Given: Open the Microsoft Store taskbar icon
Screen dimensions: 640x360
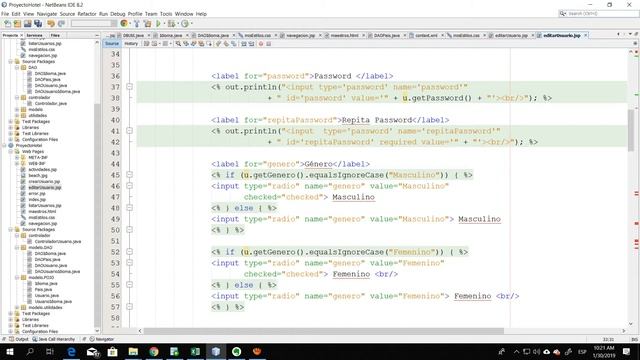Looking at the screenshot, I should pos(112,351).
